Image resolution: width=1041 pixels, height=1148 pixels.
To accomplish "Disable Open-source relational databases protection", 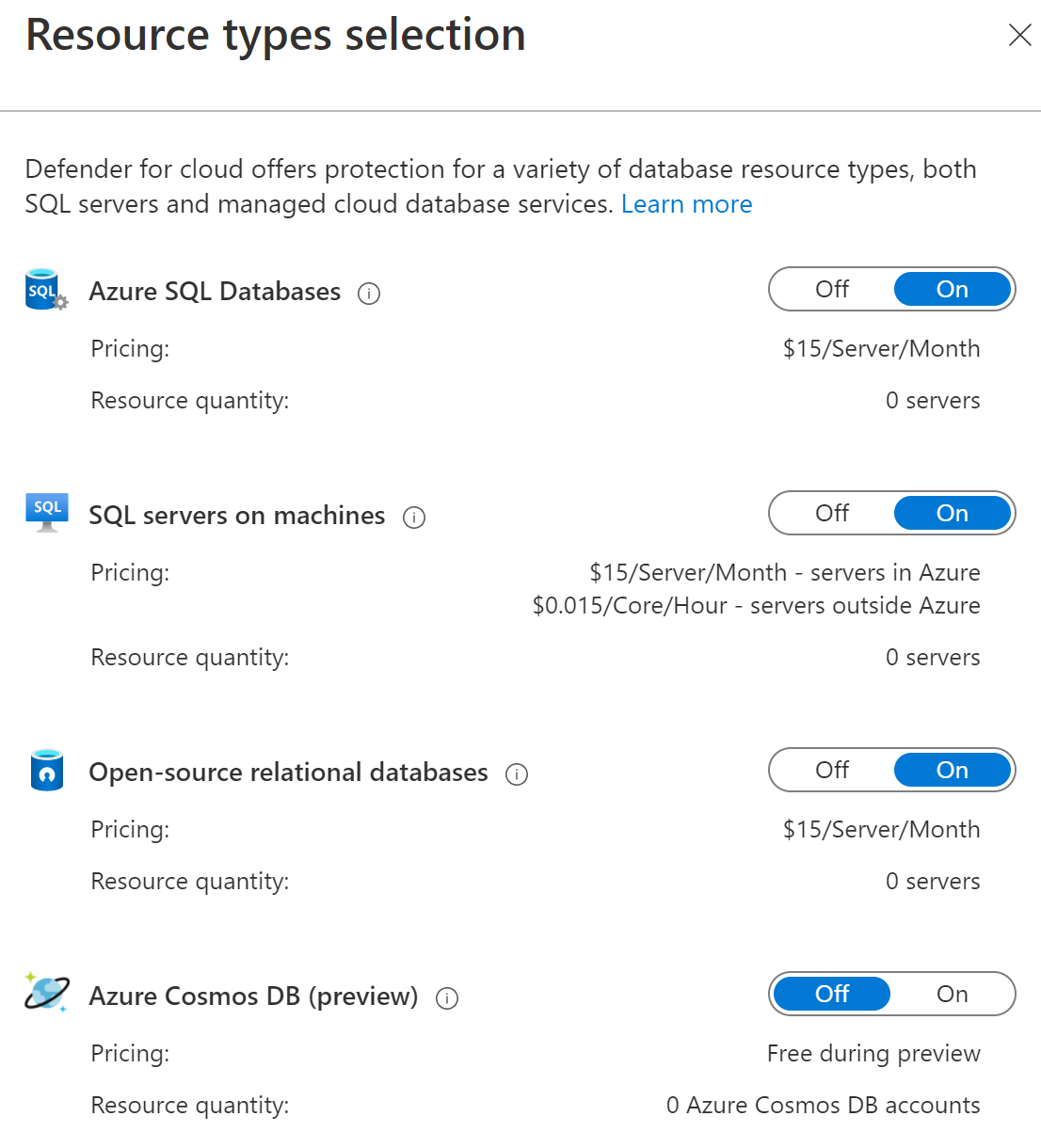I will 832,771.
